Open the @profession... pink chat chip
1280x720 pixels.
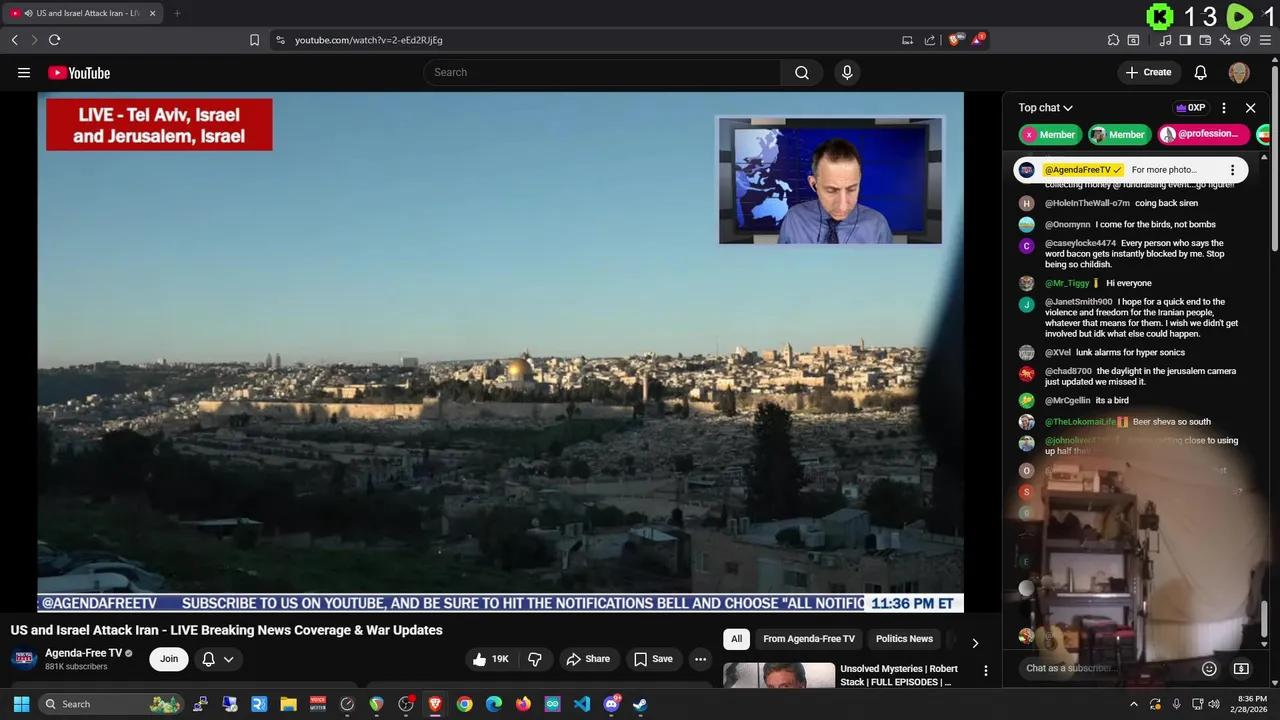(1204, 134)
